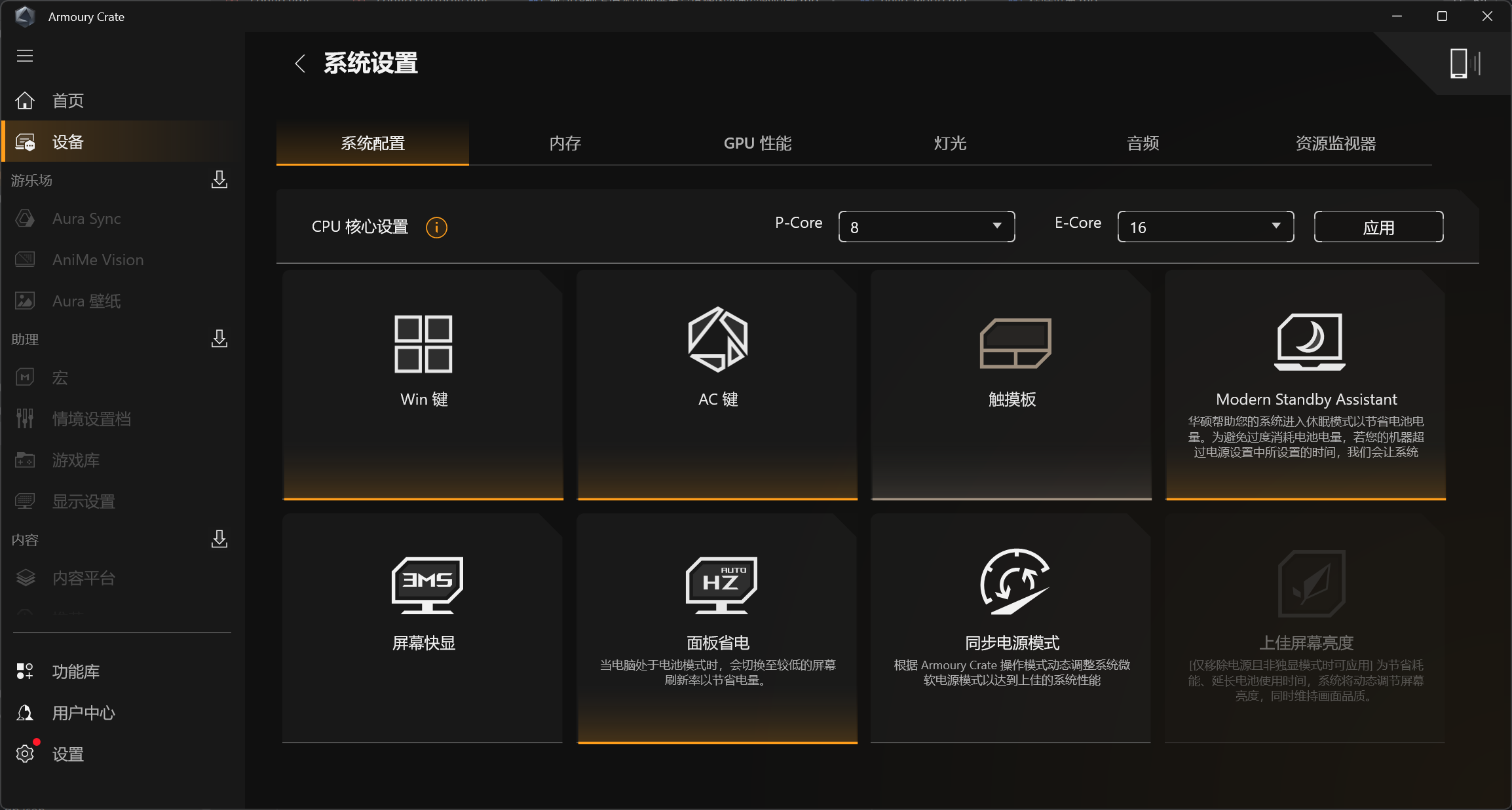This screenshot has height=810, width=1512.
Task: Maximize the Armoury Crate window
Action: pos(1442,16)
